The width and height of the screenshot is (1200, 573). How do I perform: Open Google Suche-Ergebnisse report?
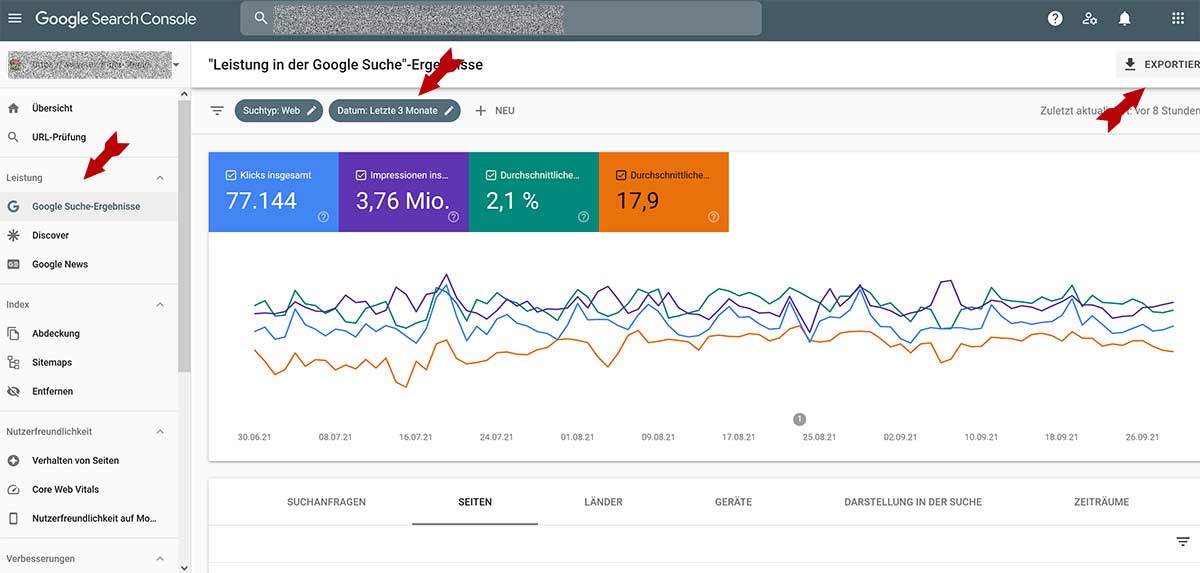tap(90, 206)
